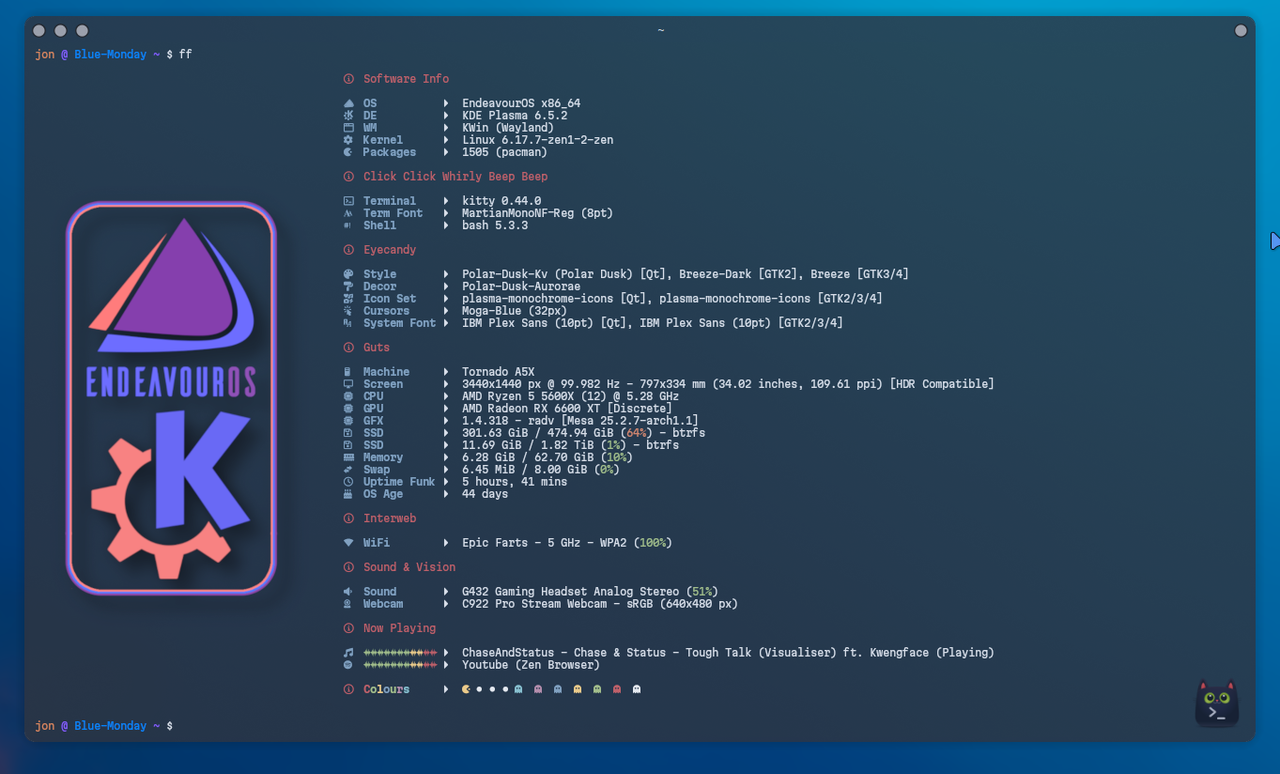Click the 'Youtube (Zen Browser)' text
The width and height of the screenshot is (1280, 774).
531,665
